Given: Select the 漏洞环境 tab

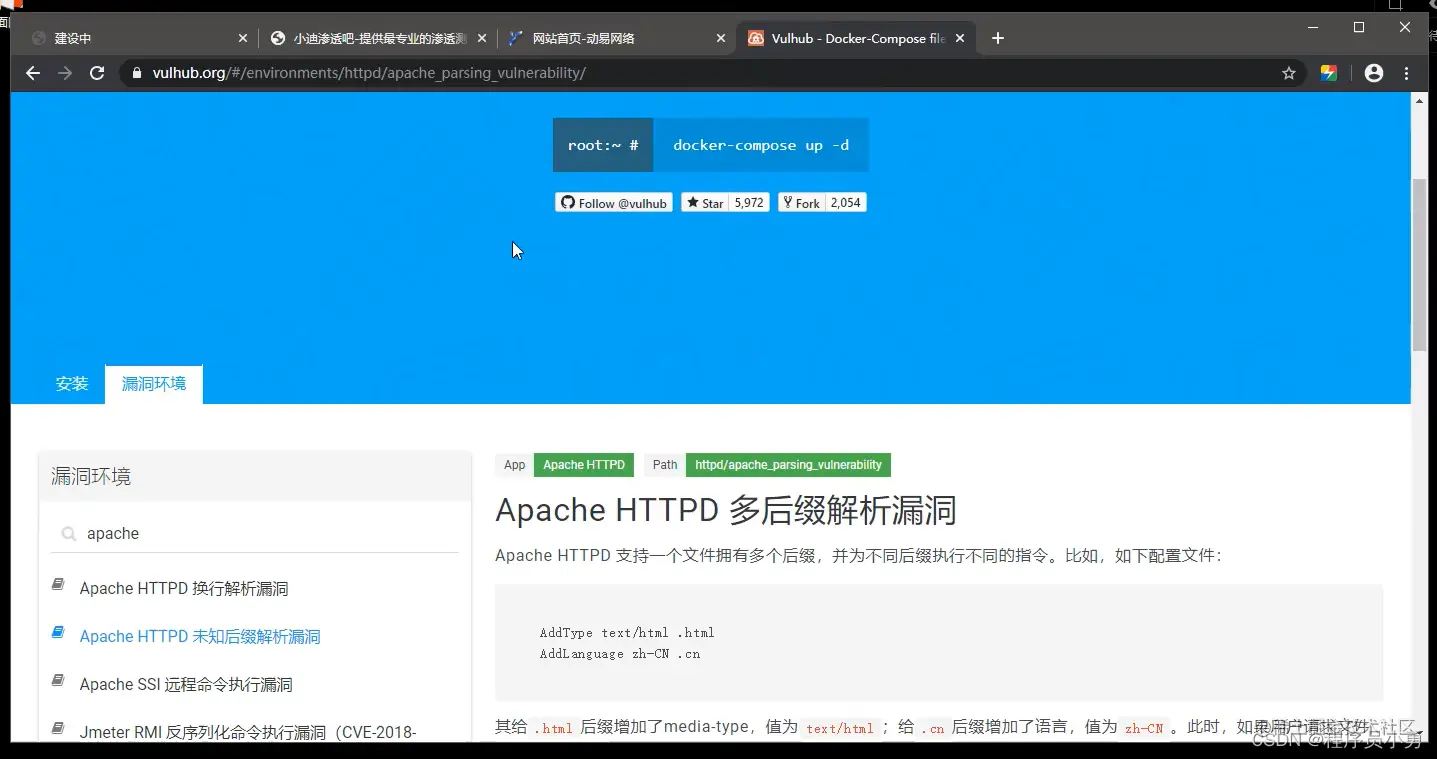Looking at the screenshot, I should 154,384.
